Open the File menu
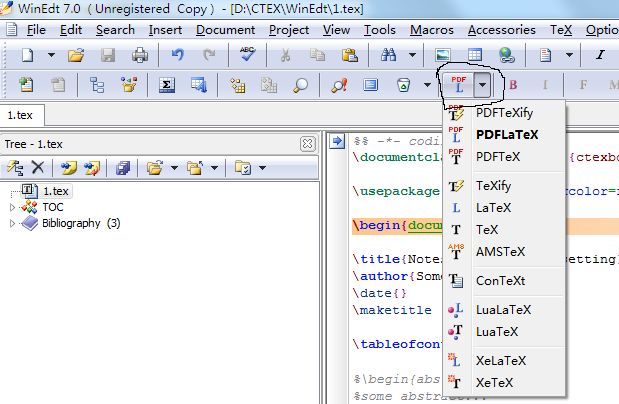619x404 pixels. 36,30
